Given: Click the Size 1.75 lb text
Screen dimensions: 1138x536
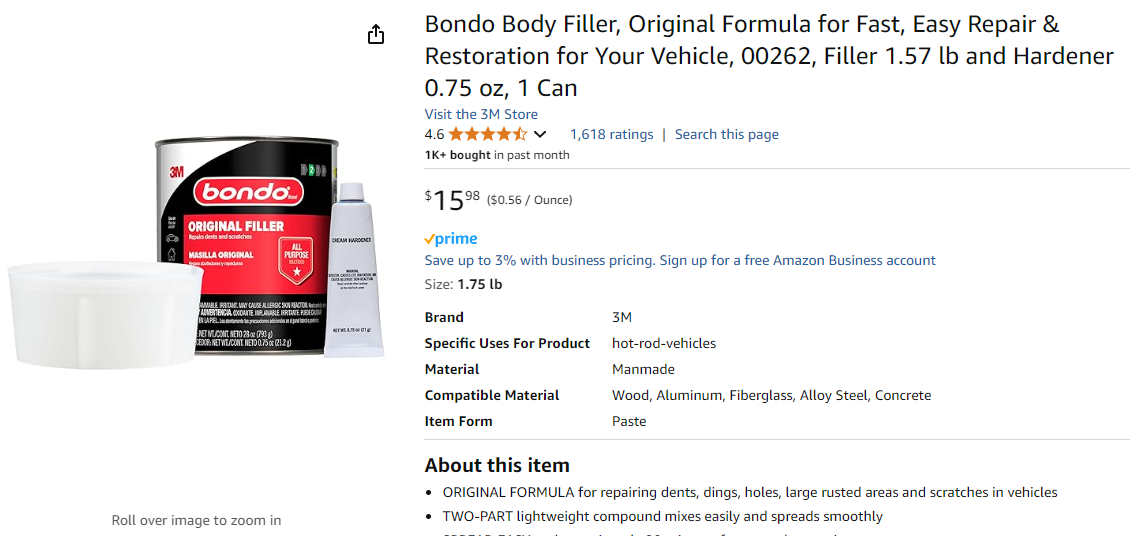Looking at the screenshot, I should point(463,284).
